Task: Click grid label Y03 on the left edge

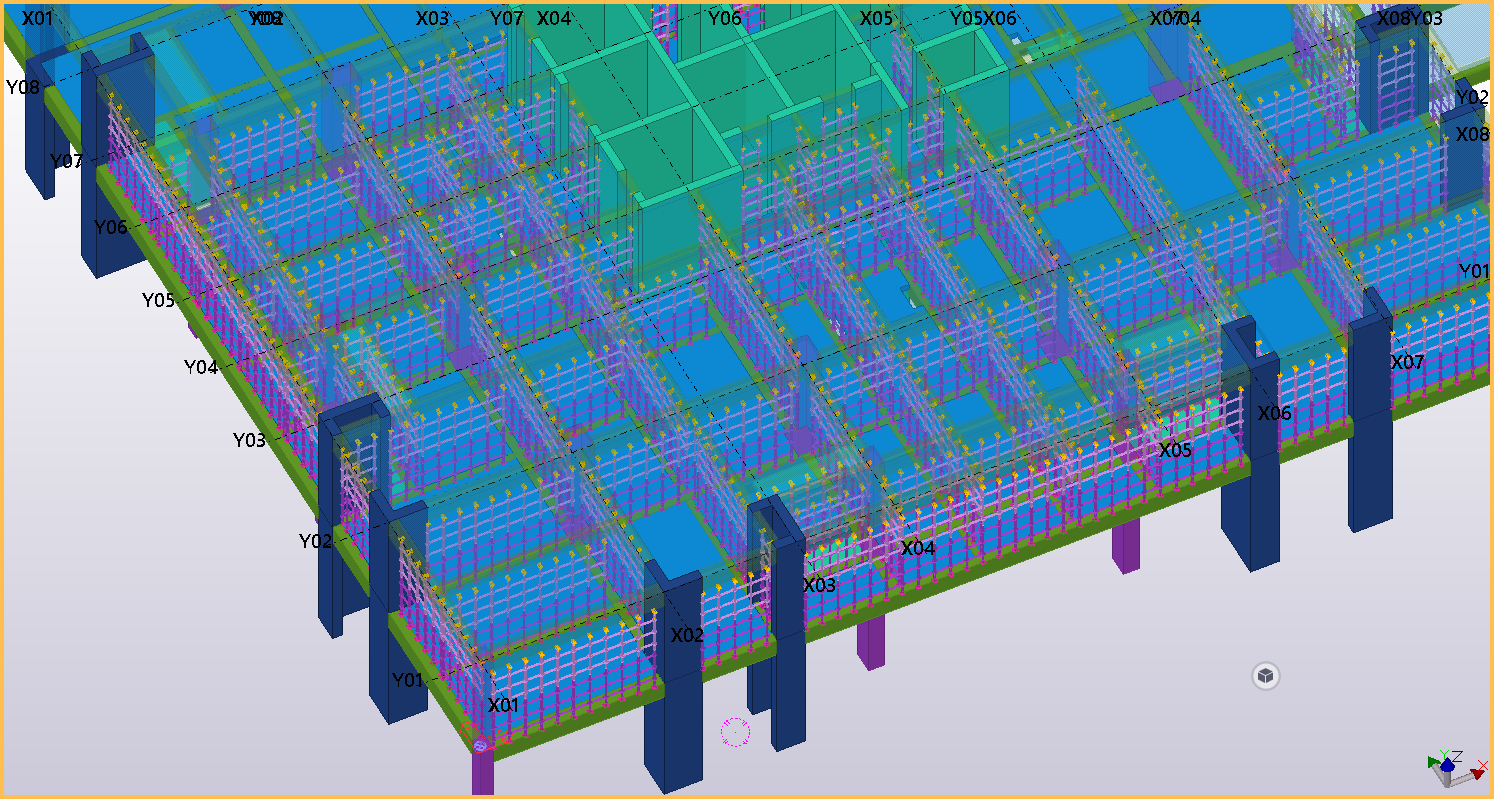Action: pos(249,440)
